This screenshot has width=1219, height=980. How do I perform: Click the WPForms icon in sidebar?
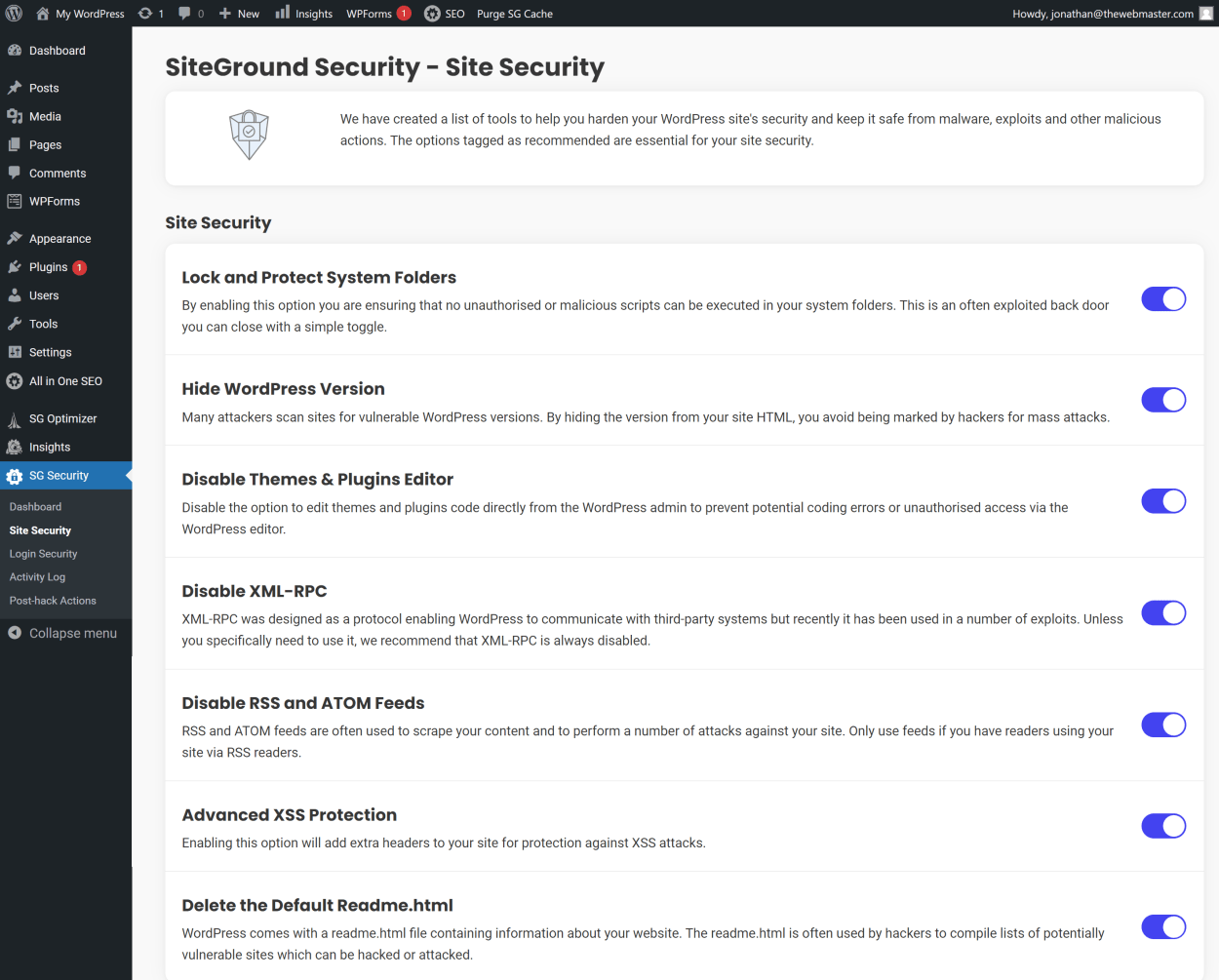tap(15, 201)
